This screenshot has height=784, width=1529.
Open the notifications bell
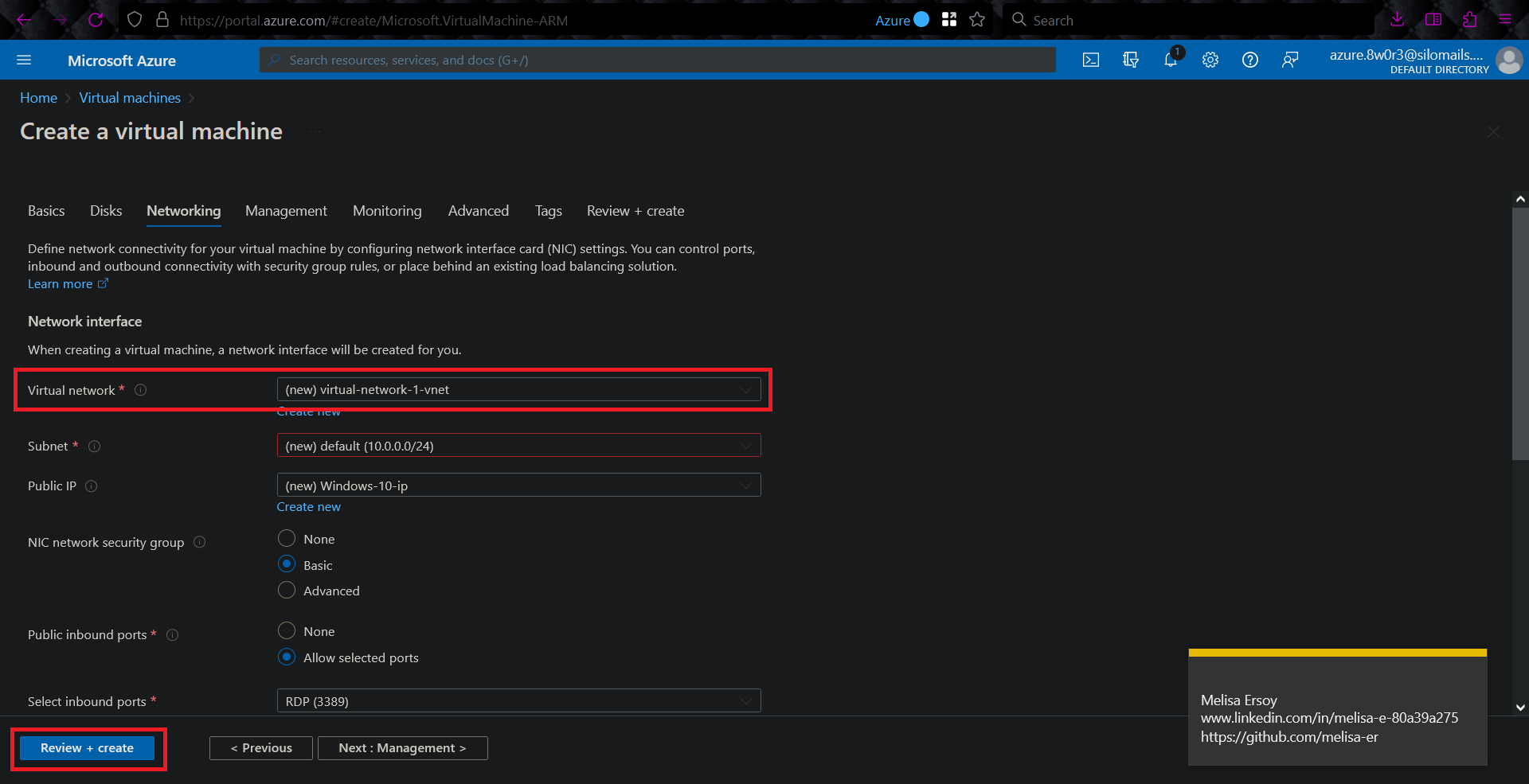click(x=1171, y=60)
